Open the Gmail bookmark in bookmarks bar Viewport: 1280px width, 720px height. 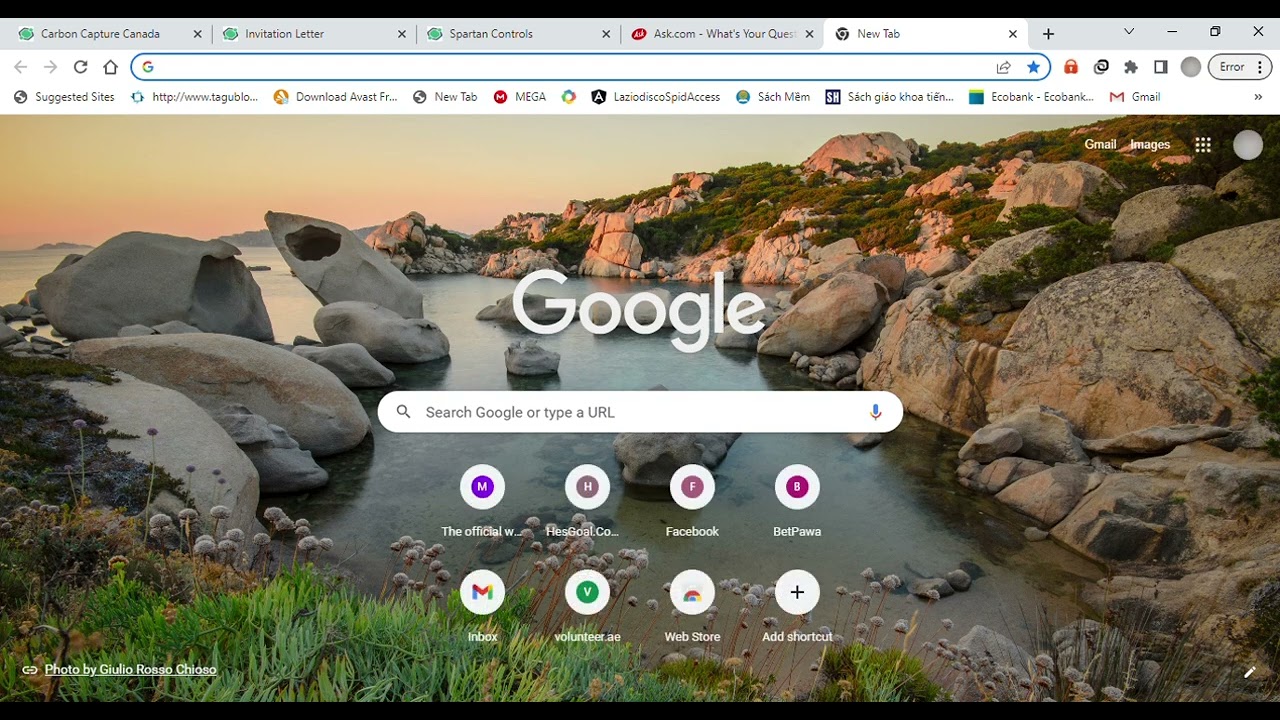1135,97
